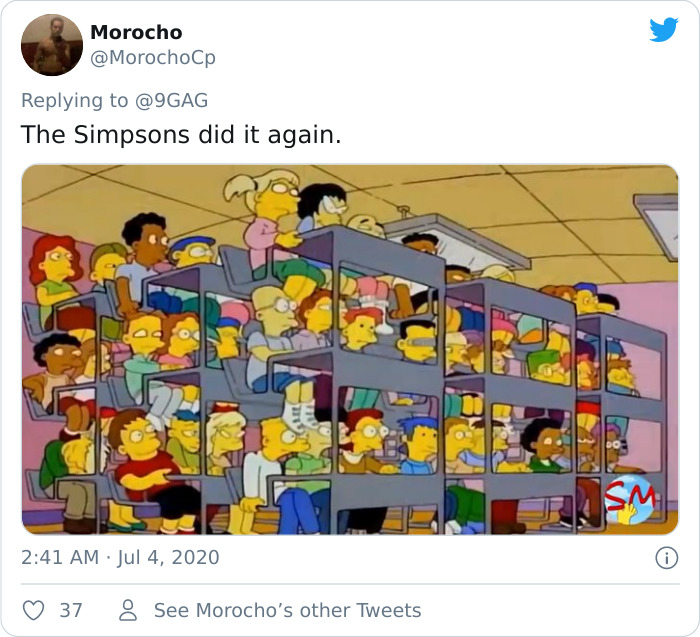Click the Replying to label
700x637 pixels.
pos(75,100)
